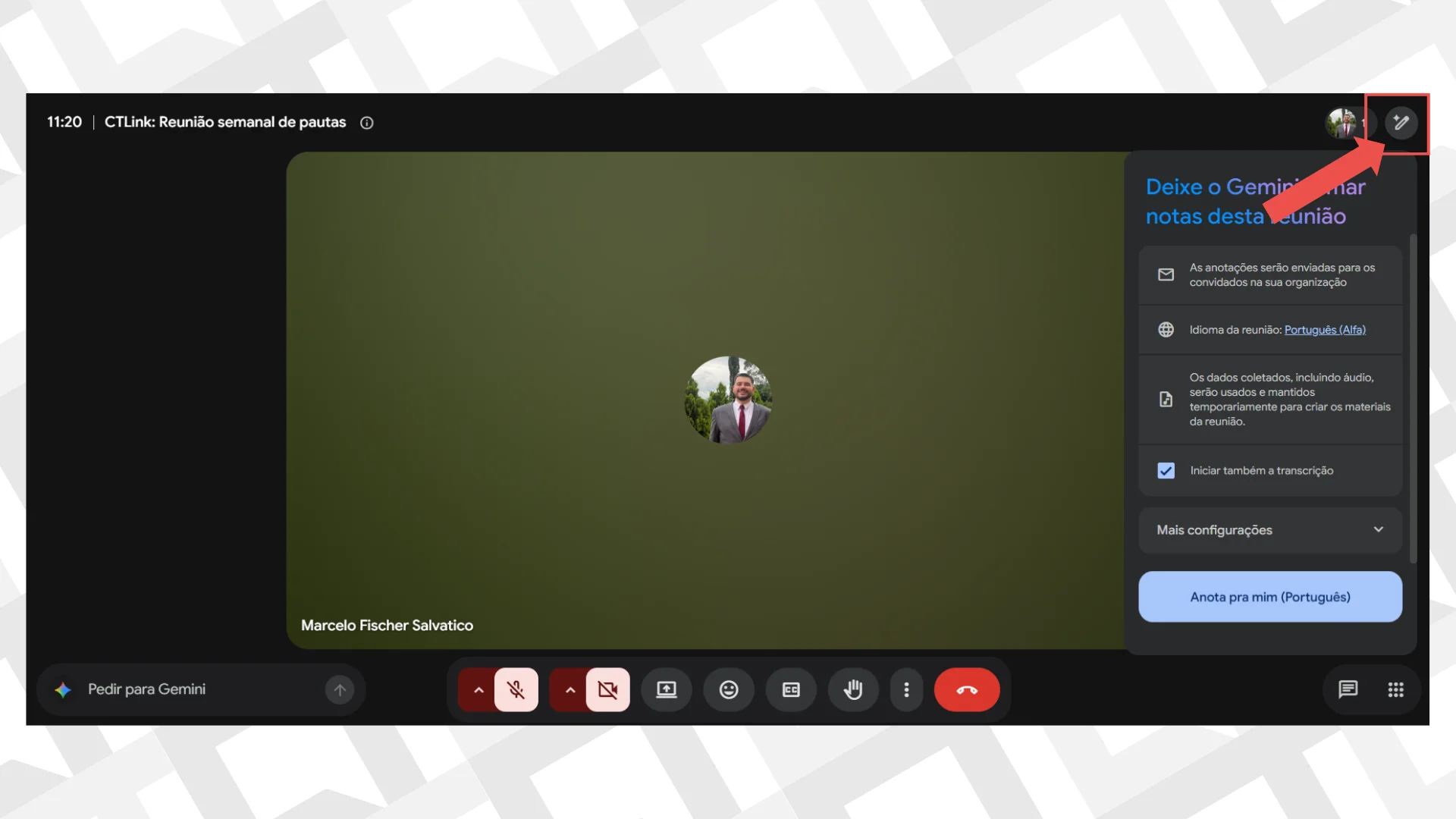Click the Gemini take notes pencil icon

click(x=1401, y=122)
